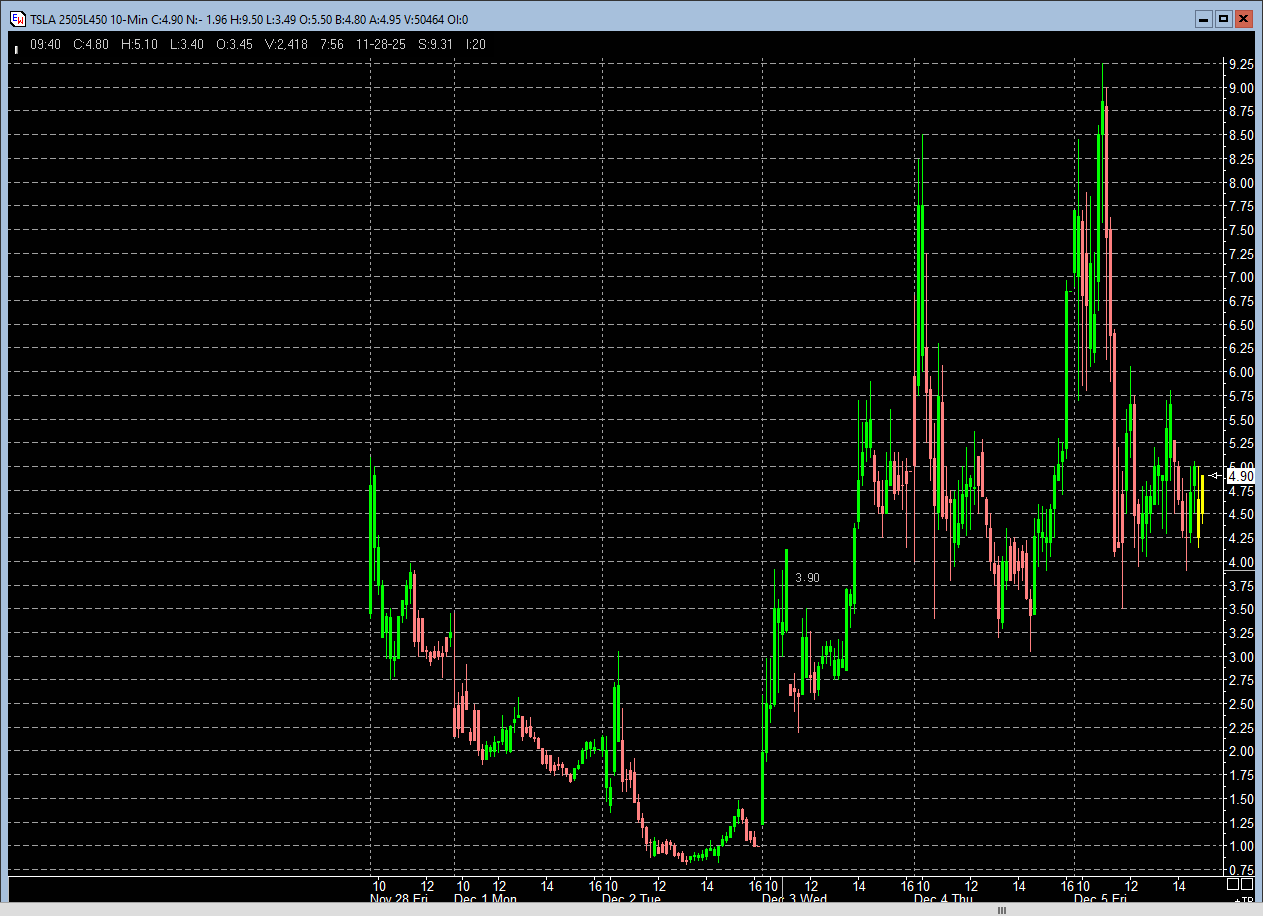Click the small white marker before 09:40
Screen dimensions: 1263x916
pos(15,46)
